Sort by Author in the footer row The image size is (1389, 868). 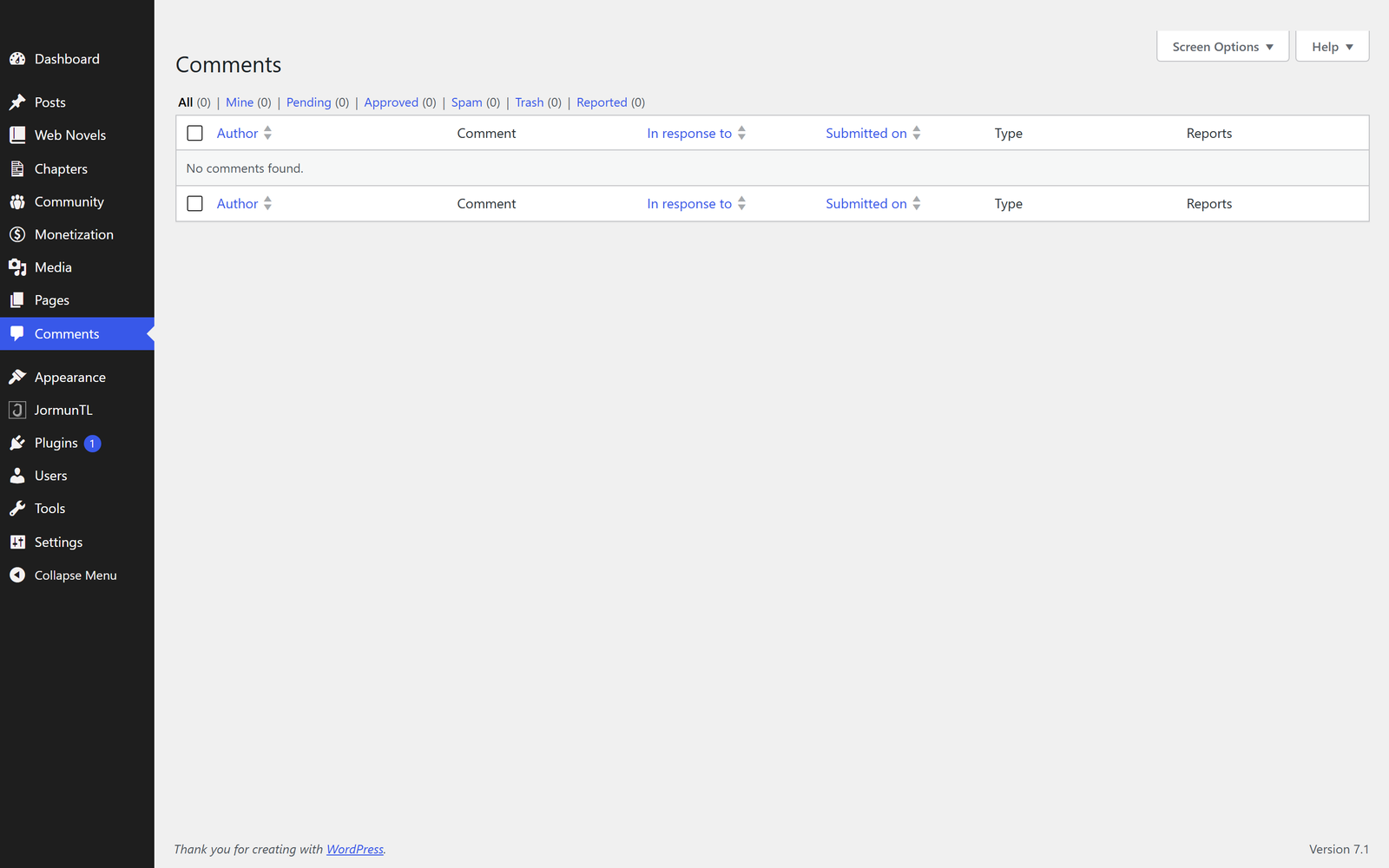coord(244,203)
